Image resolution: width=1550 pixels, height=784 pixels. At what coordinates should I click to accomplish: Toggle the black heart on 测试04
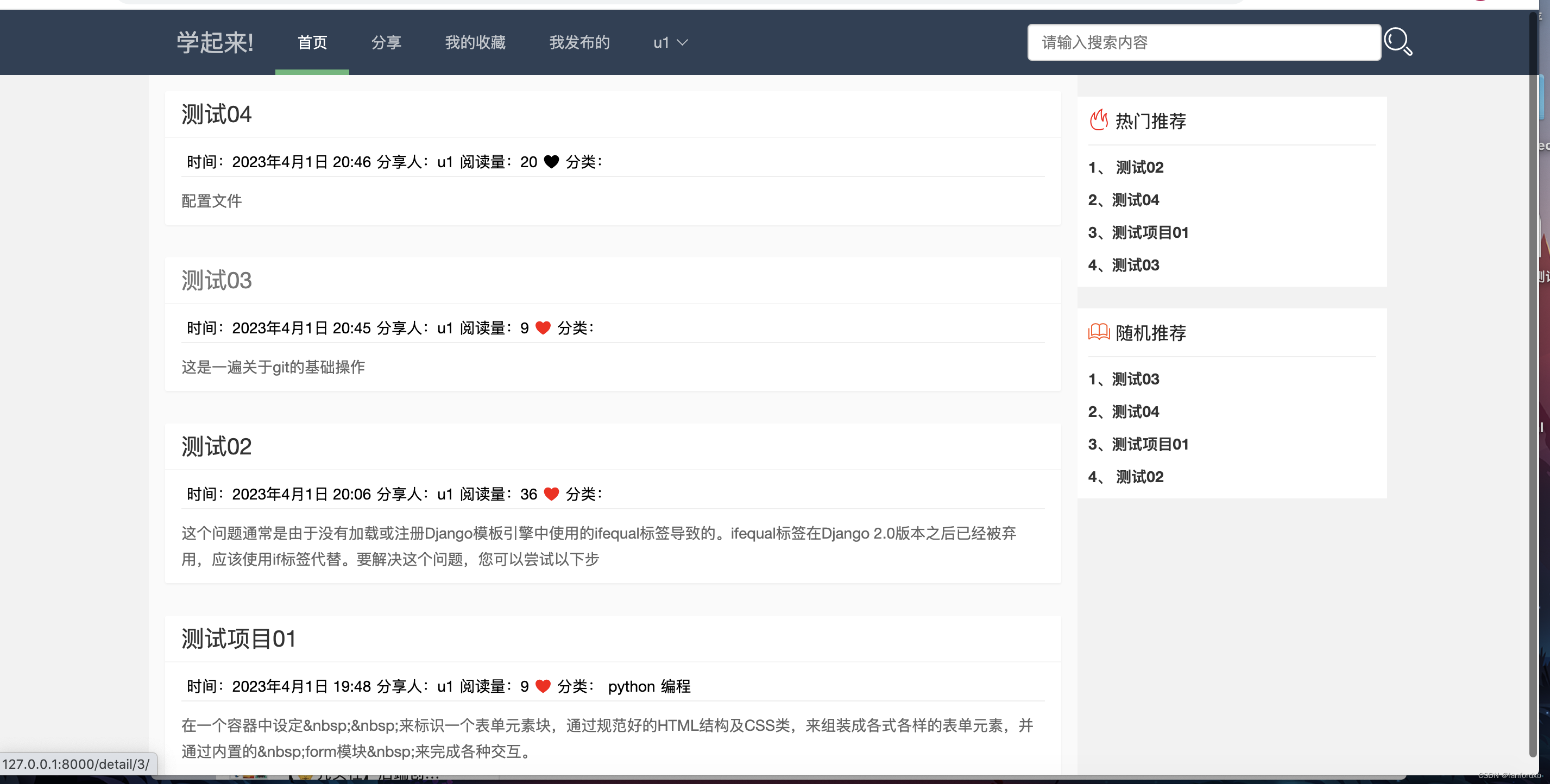coord(551,162)
